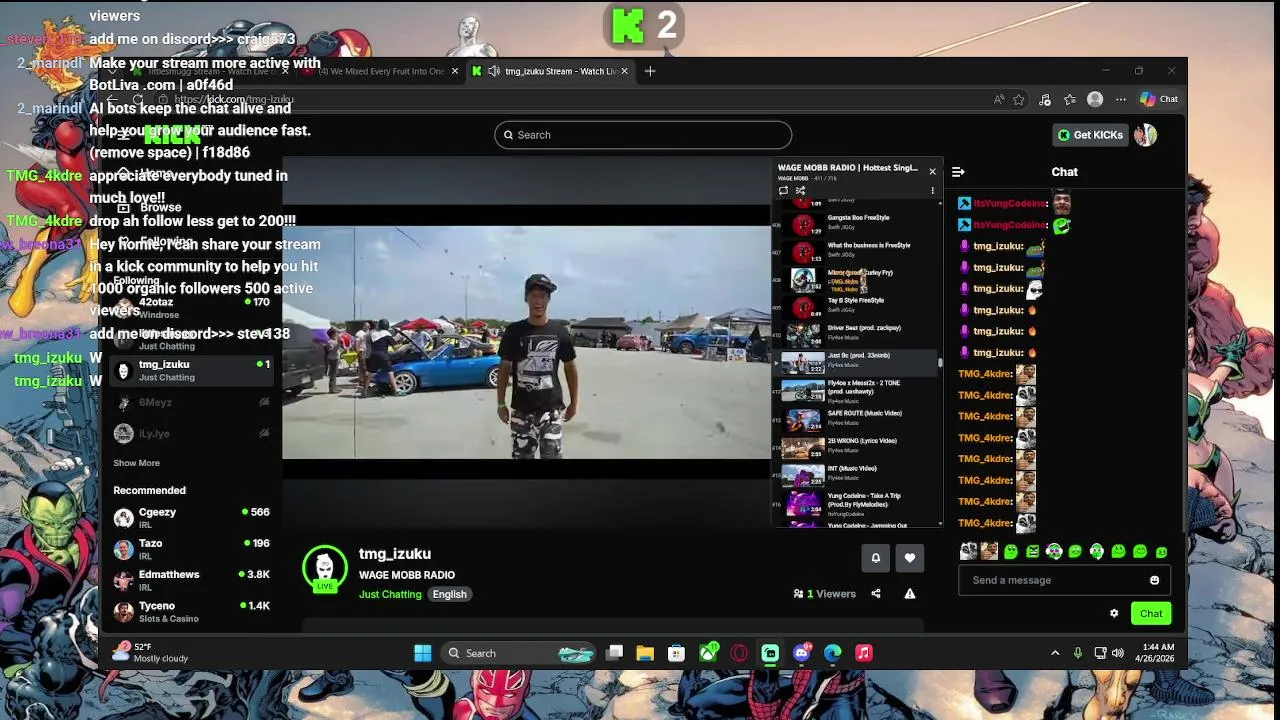The height and width of the screenshot is (720, 1280).
Task: Open the Copilot Chat button in Edge
Action: [x=1160, y=99]
